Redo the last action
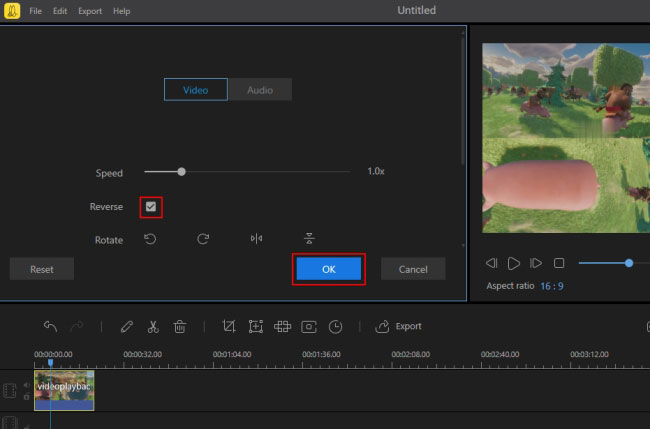The width and height of the screenshot is (650, 429). tap(77, 327)
